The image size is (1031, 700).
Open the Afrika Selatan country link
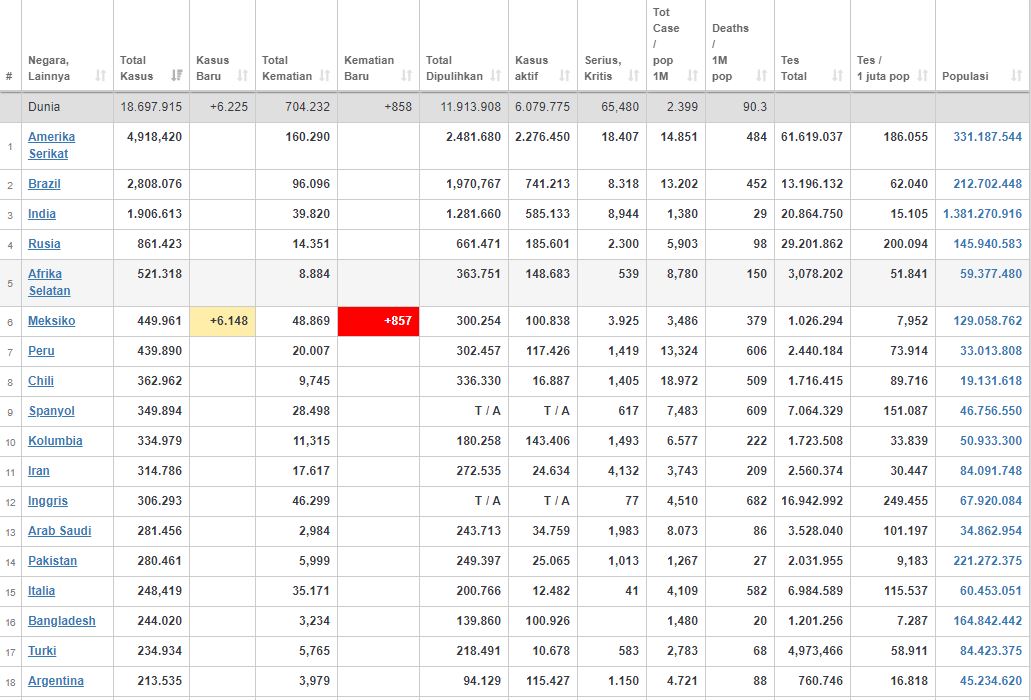coord(49,282)
